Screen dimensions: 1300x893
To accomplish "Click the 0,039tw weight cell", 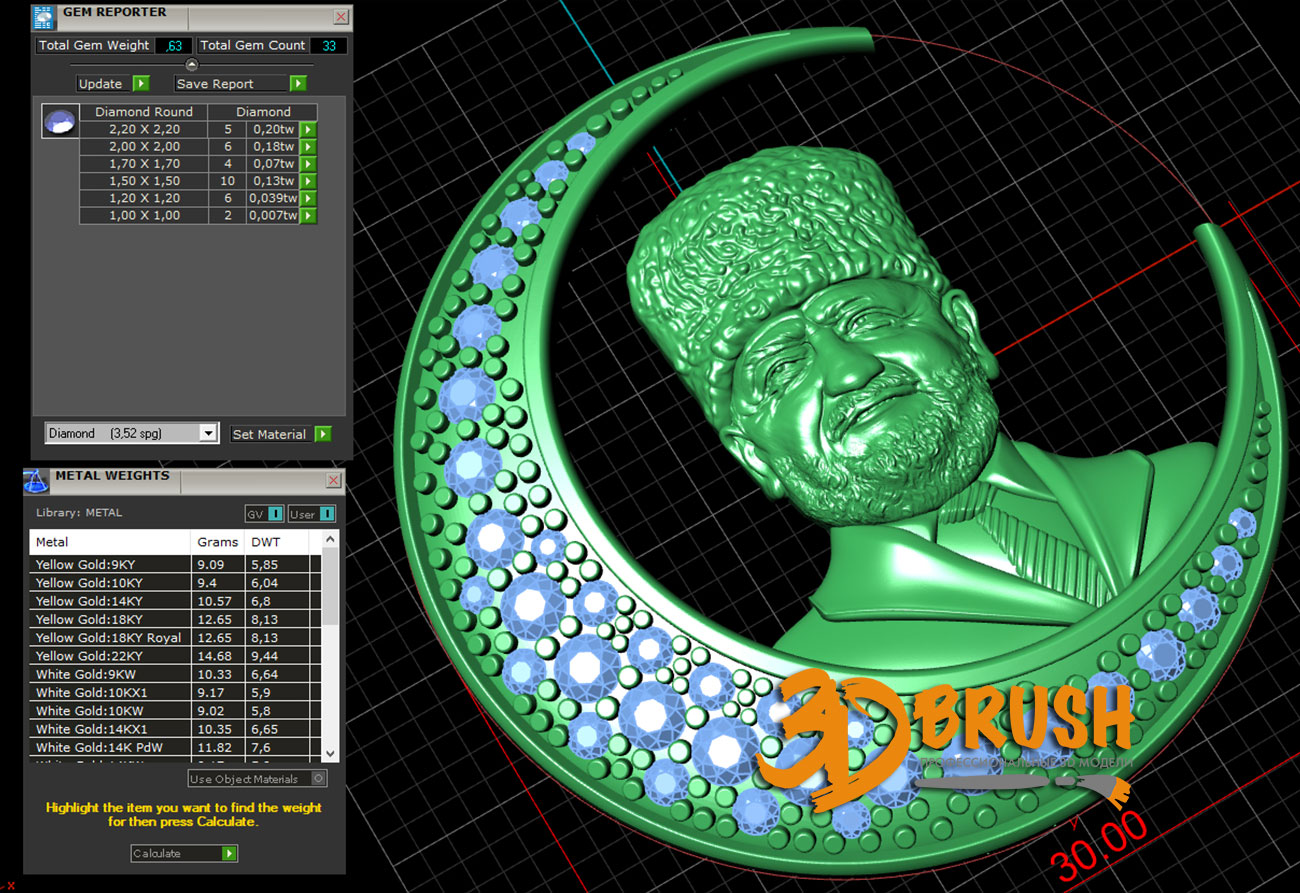I will [x=273, y=199].
